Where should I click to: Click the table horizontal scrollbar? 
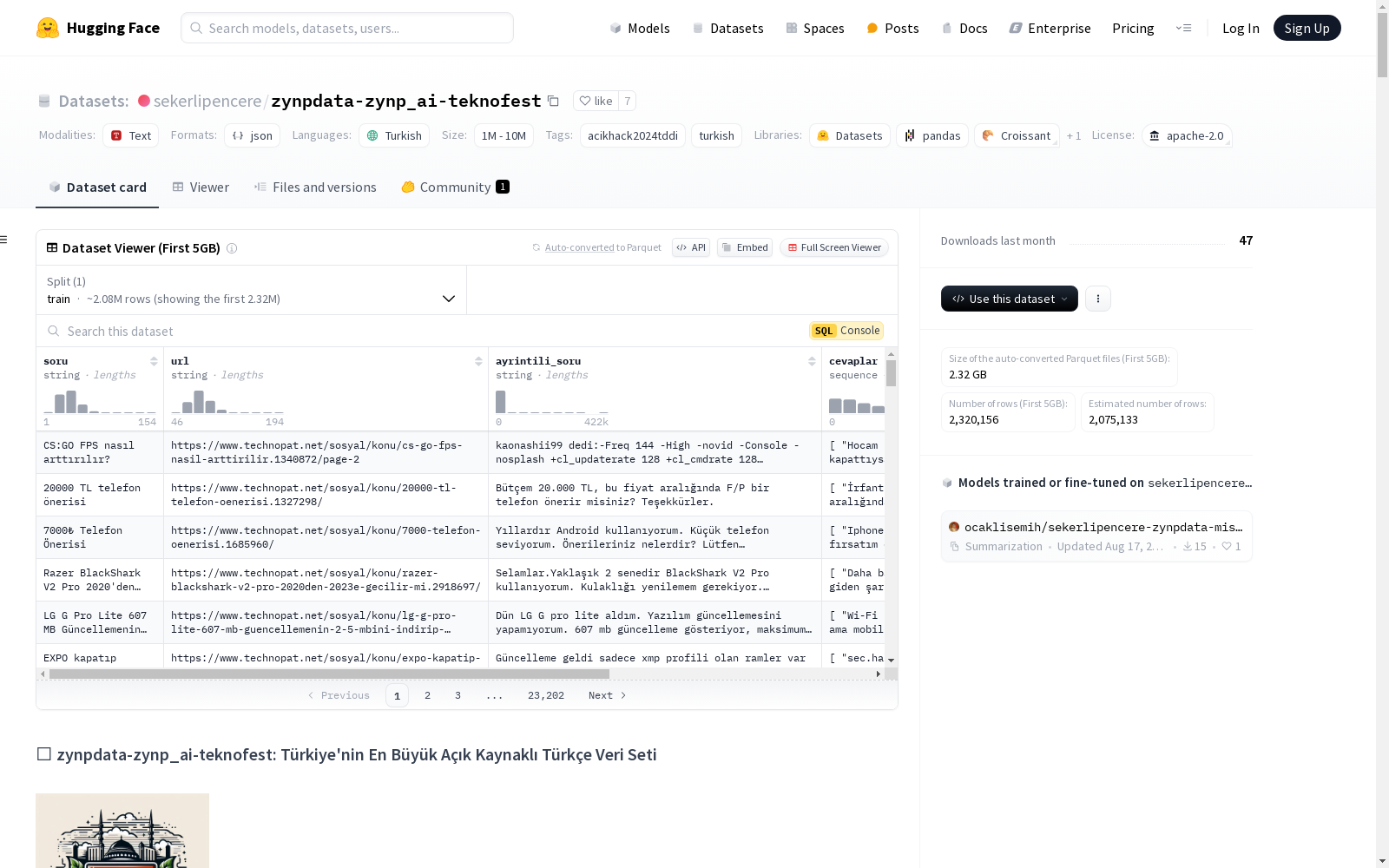(330, 674)
